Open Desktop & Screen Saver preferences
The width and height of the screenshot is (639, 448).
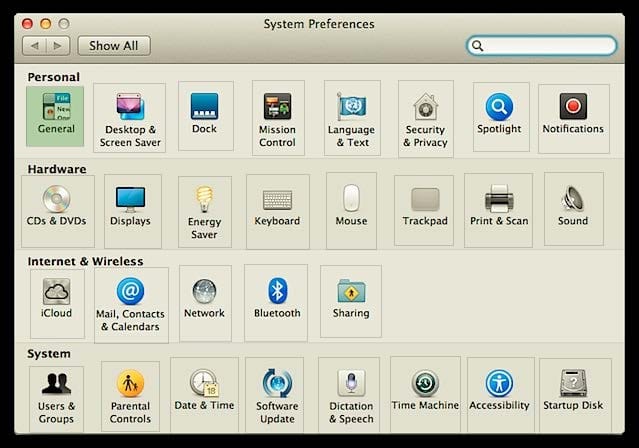[x=130, y=118]
